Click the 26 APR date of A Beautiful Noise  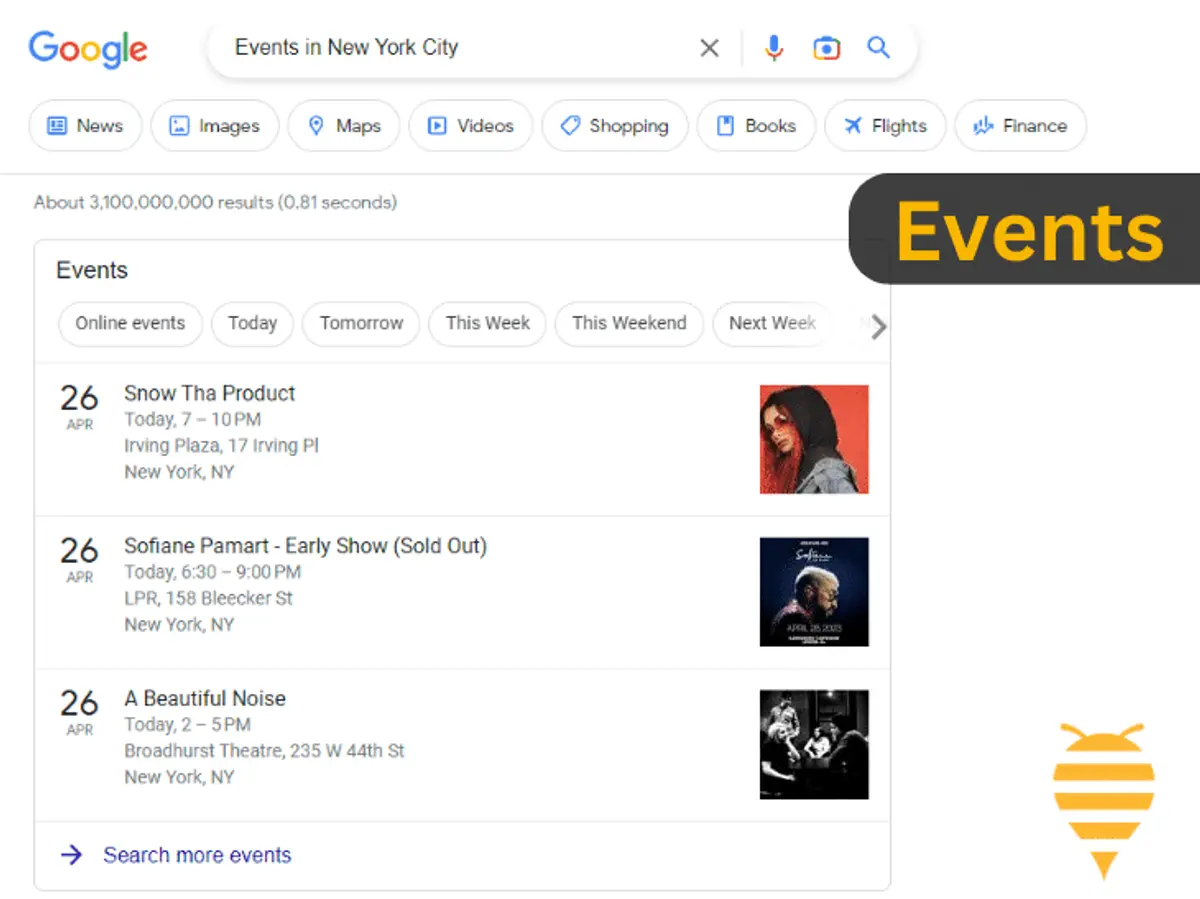(79, 711)
